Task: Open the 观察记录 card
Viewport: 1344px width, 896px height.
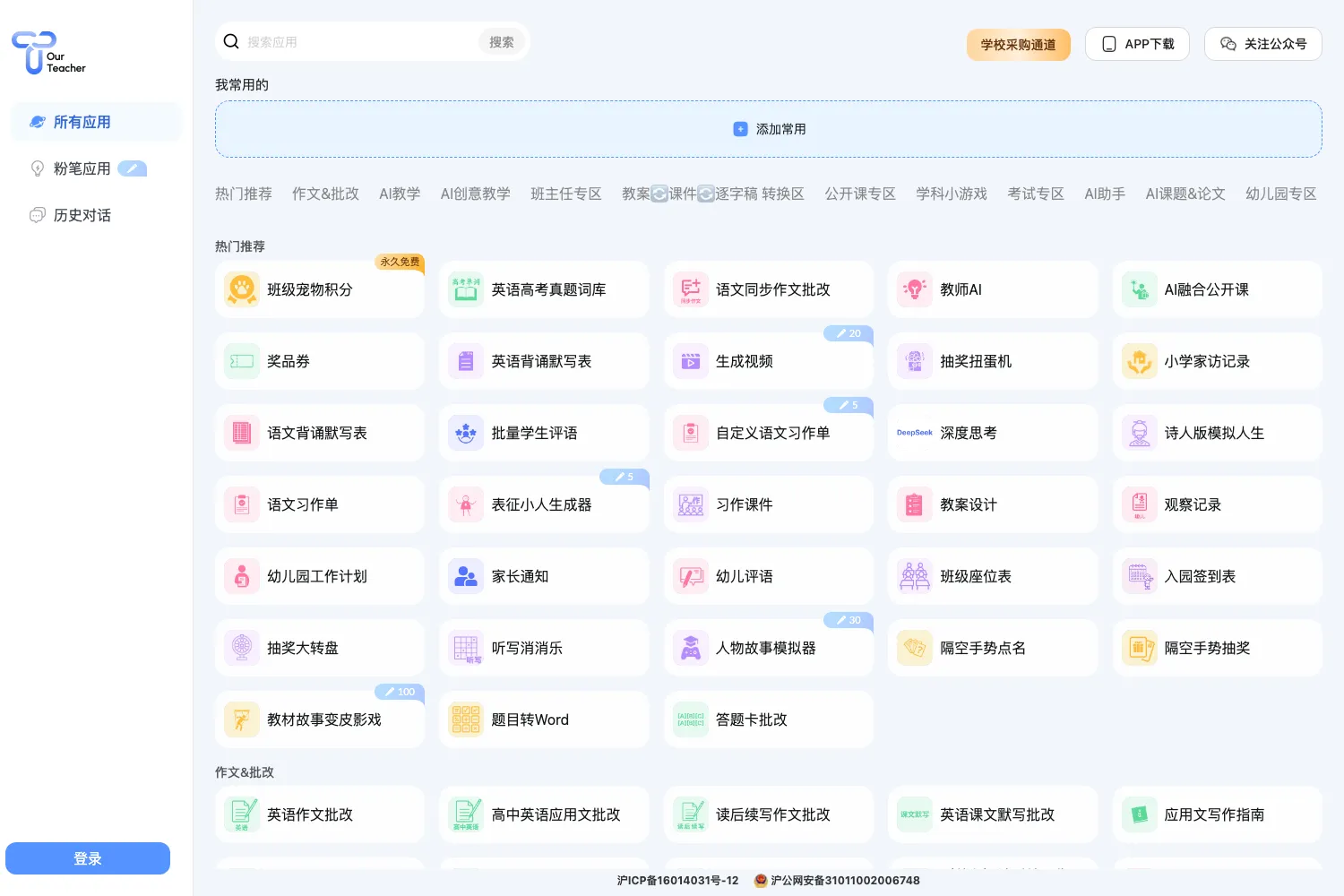Action: [1218, 504]
